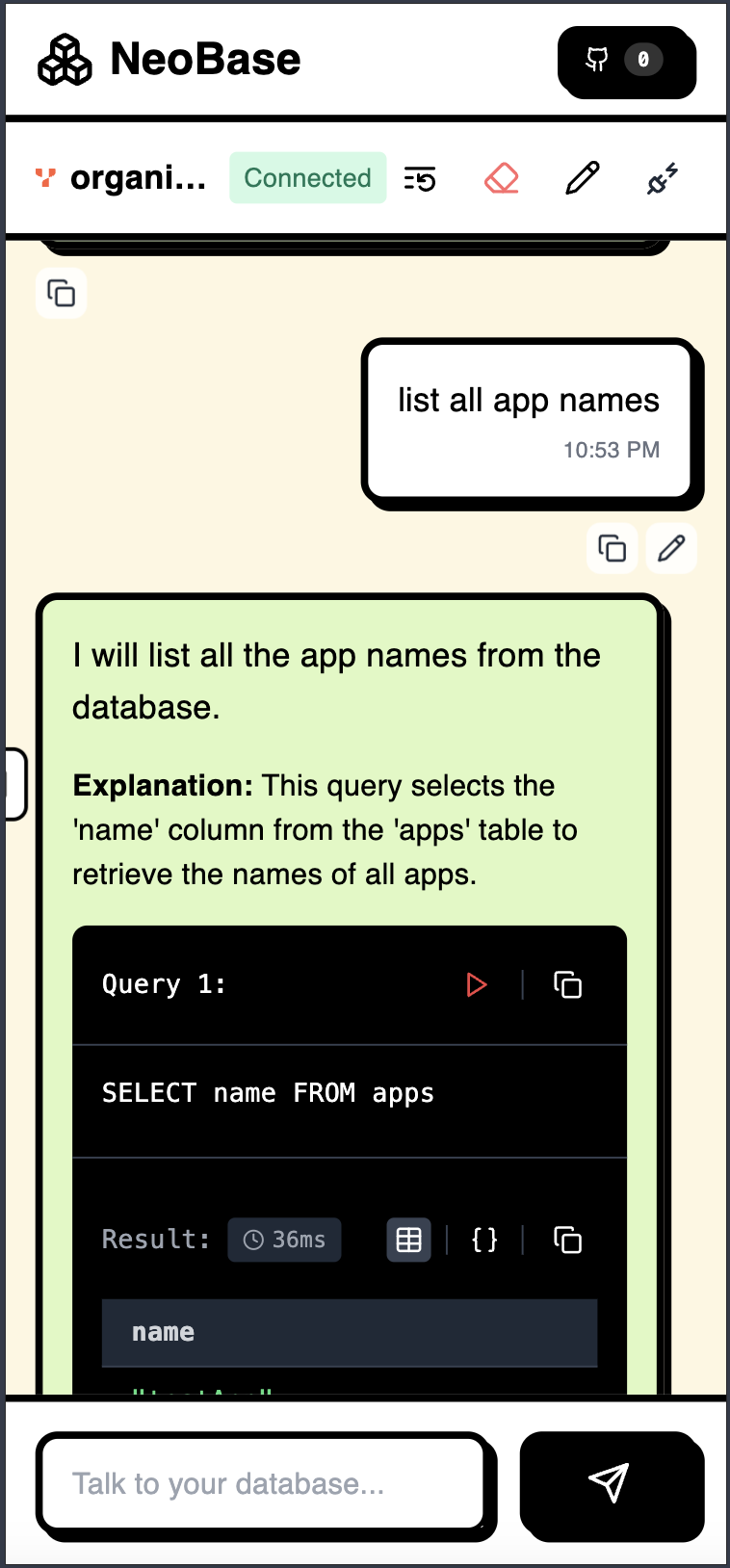Click the 10:53 PM timestamp
Screen dimensions: 730x1568
pyautogui.click(x=612, y=450)
